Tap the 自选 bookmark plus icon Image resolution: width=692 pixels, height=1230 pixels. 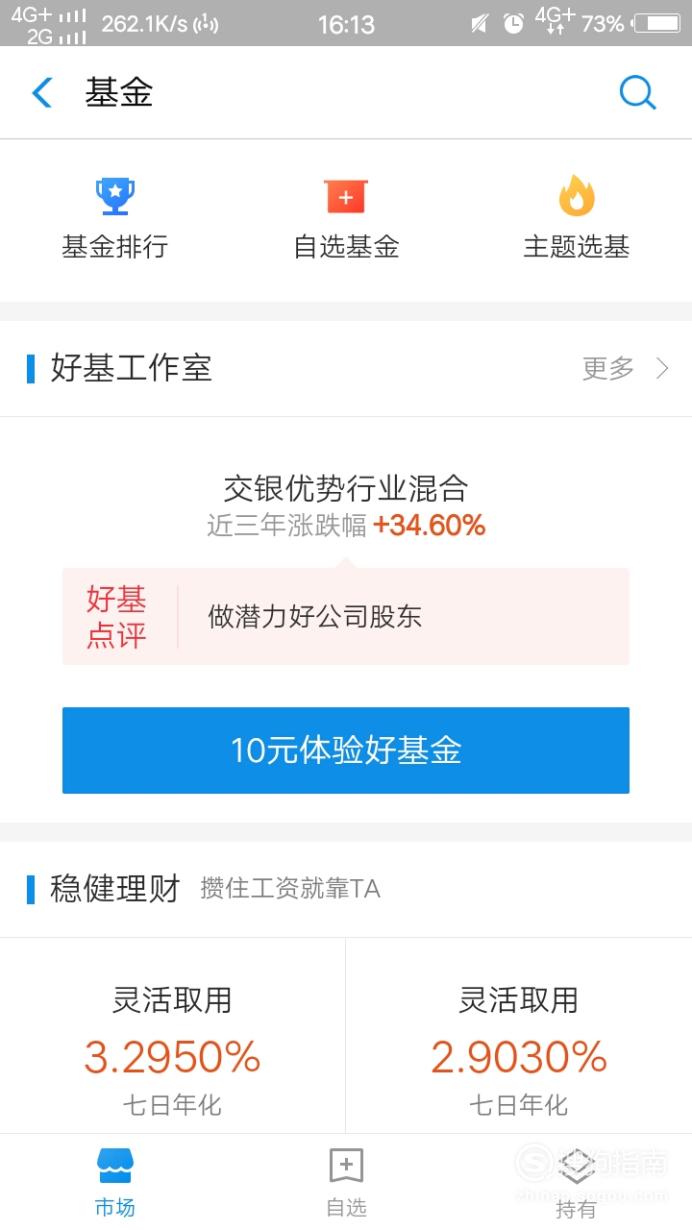[x=346, y=1165]
